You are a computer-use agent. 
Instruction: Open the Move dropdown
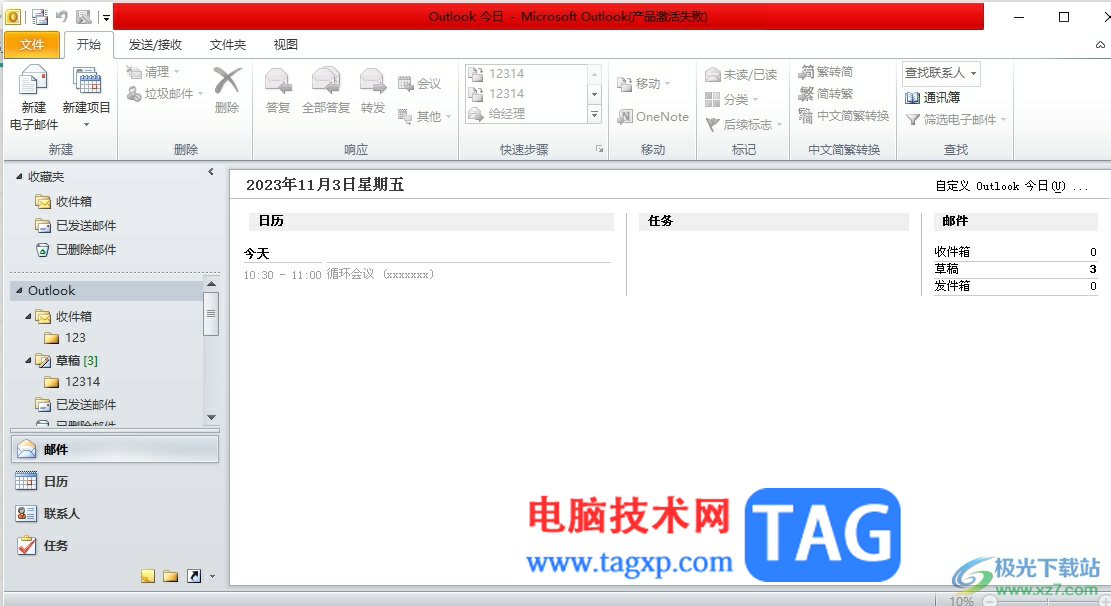(x=643, y=84)
